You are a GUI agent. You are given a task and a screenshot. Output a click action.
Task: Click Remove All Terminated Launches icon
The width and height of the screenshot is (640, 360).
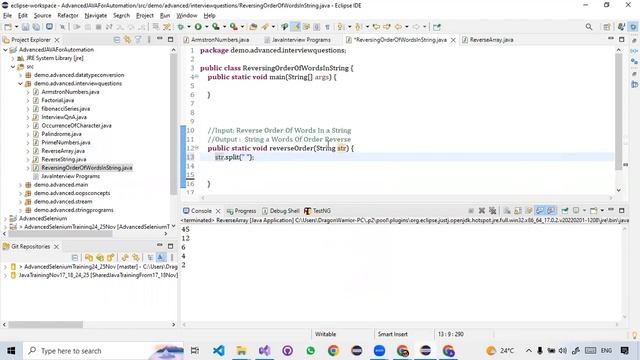pos(493,211)
